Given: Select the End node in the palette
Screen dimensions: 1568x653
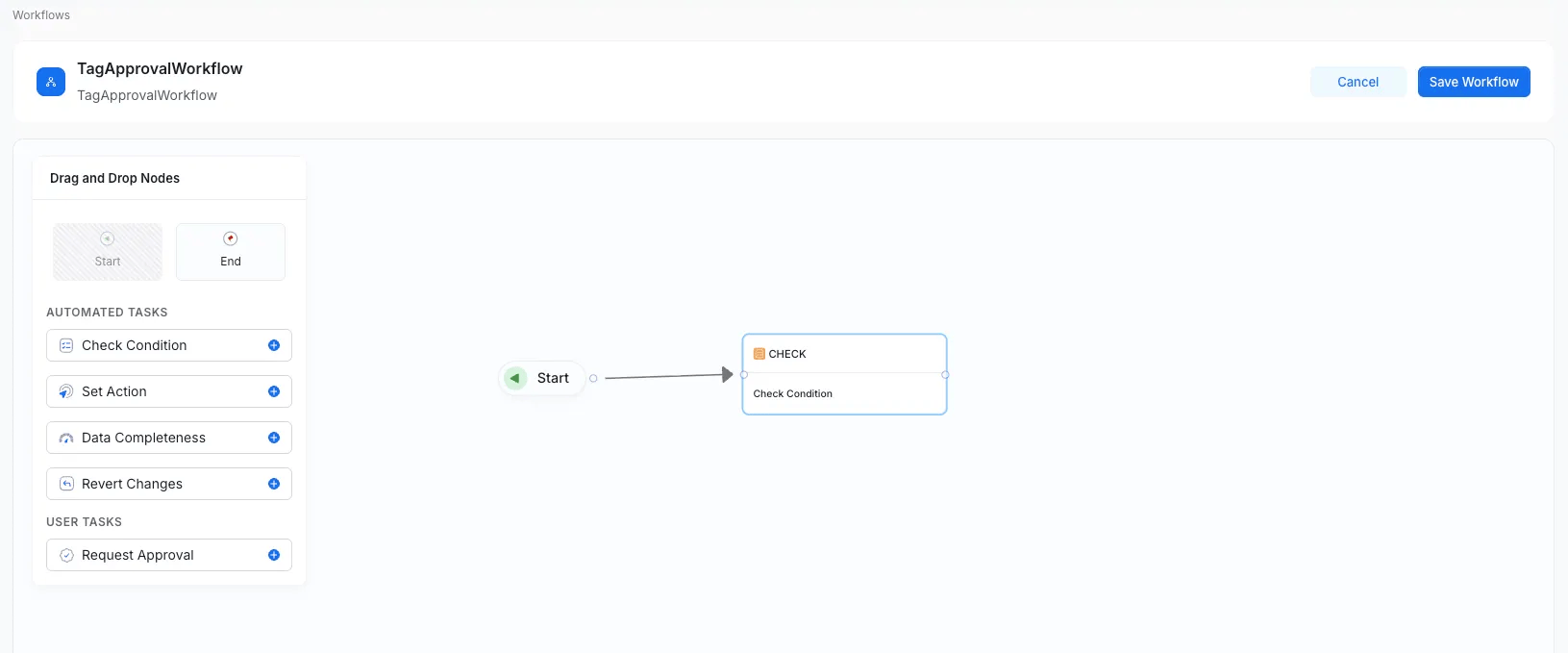Looking at the screenshot, I should pos(230,251).
